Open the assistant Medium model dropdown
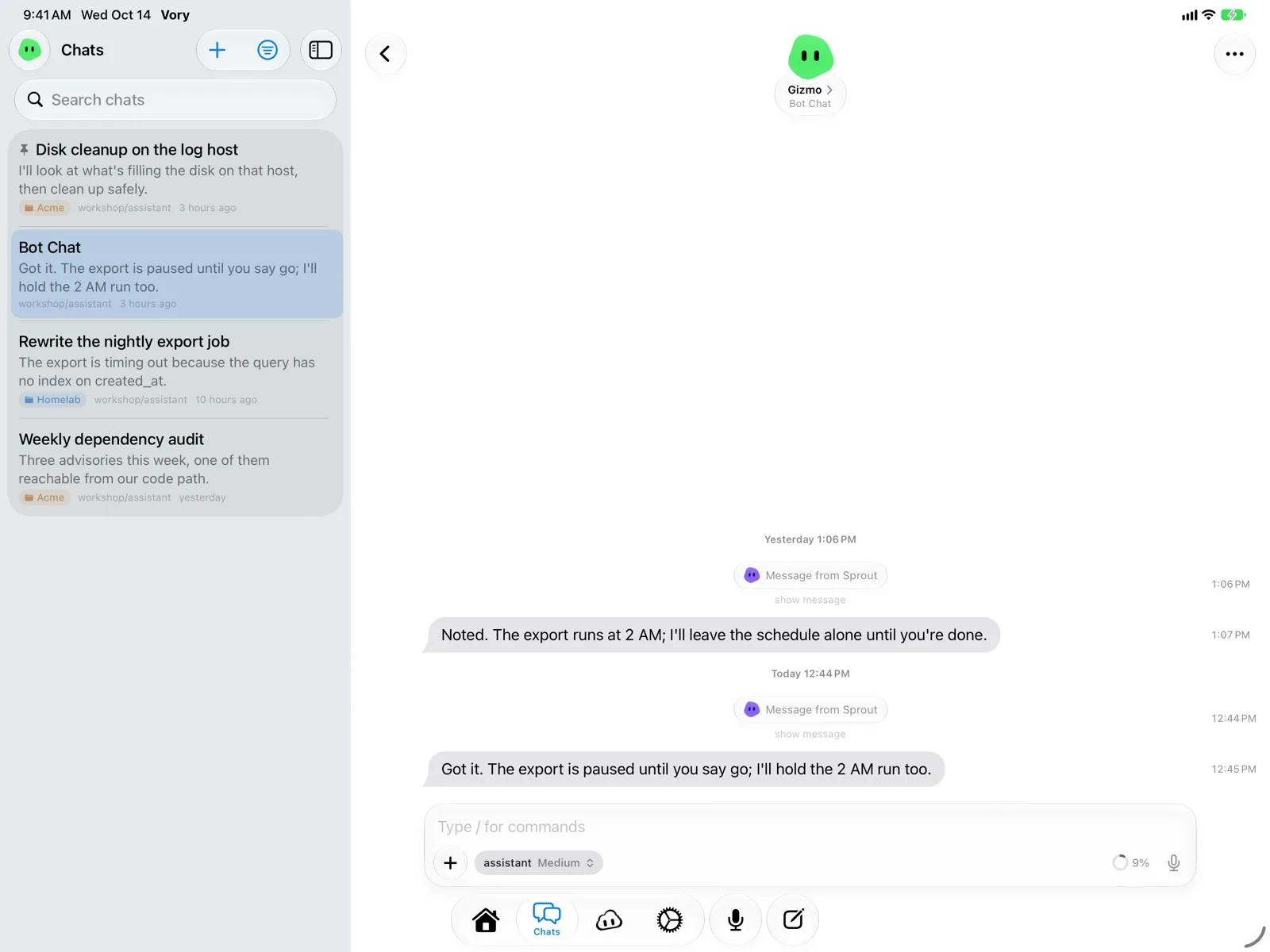 (538, 862)
